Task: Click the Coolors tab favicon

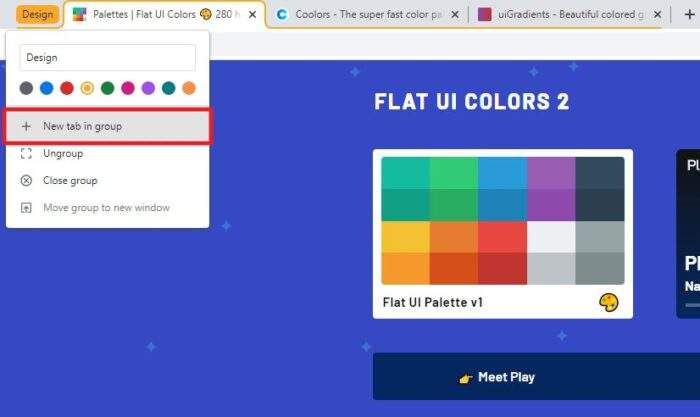Action: pos(282,15)
